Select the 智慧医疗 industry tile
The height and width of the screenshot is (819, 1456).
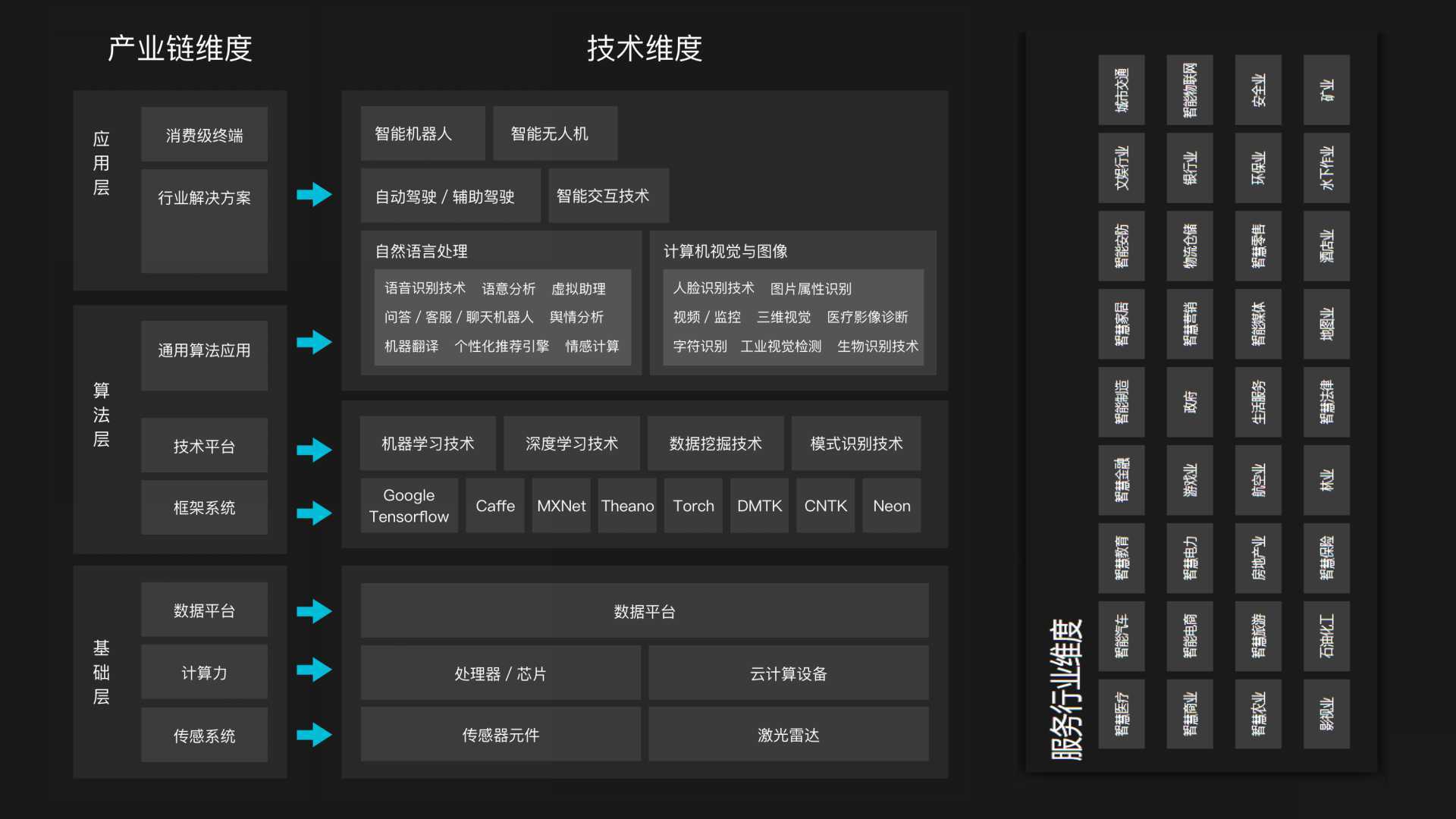point(1121,714)
